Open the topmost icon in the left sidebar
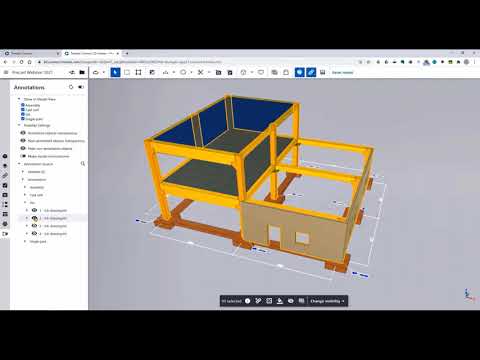The width and height of the screenshot is (480, 360). tap(5, 156)
